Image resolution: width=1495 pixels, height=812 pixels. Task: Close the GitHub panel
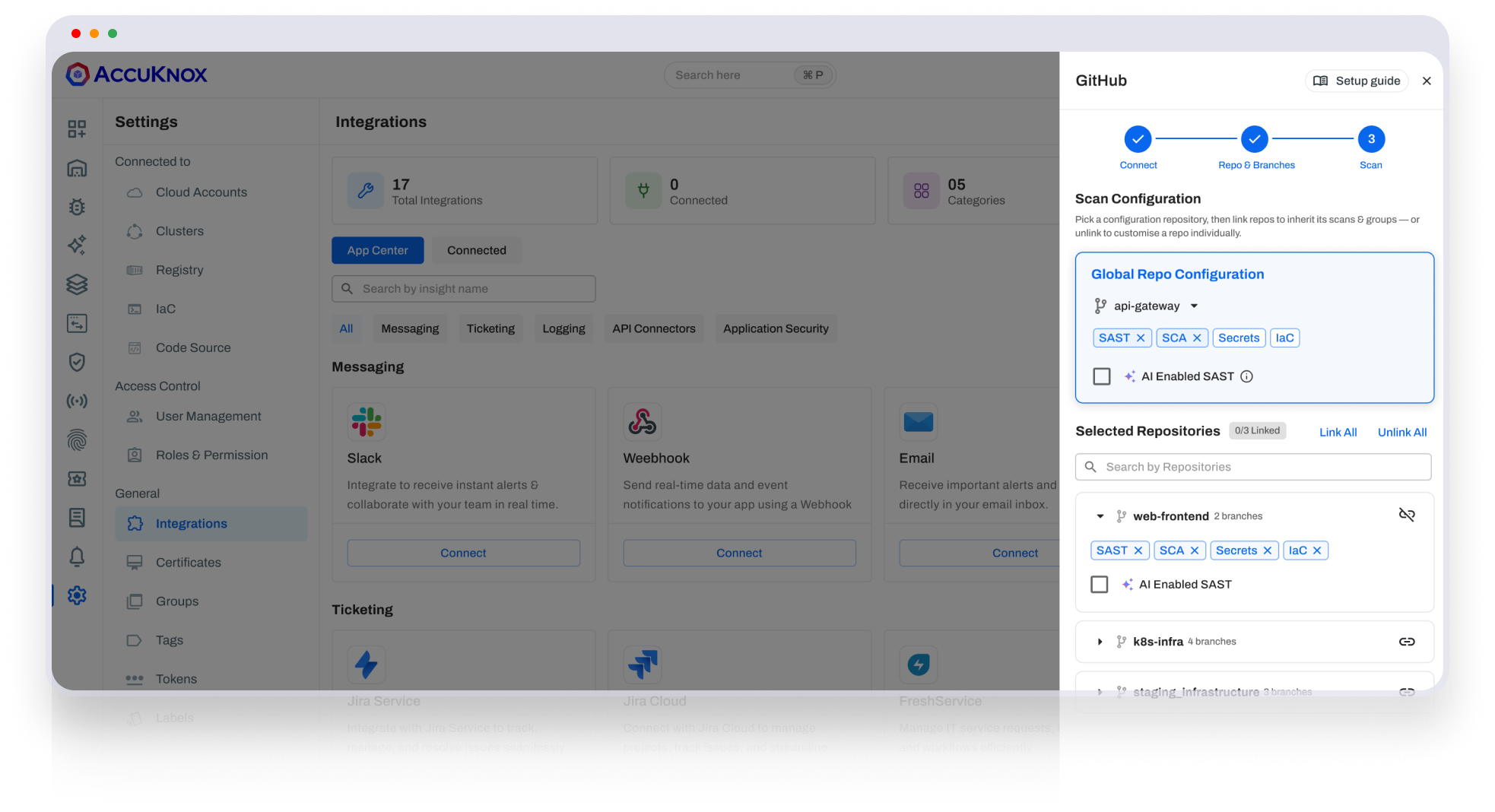pyautogui.click(x=1427, y=81)
